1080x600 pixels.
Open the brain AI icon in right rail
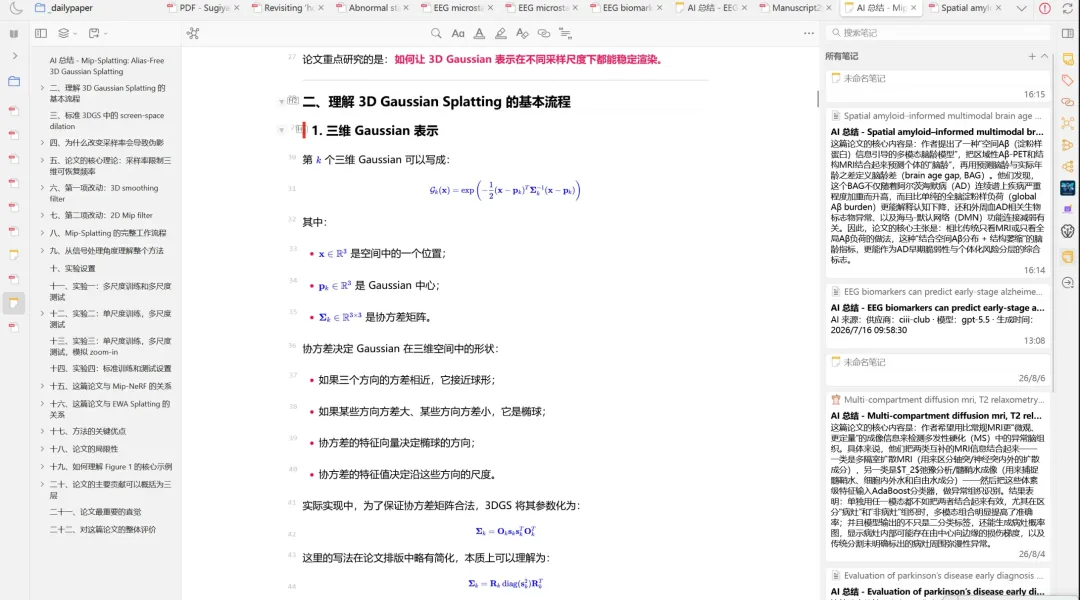pos(1068,231)
